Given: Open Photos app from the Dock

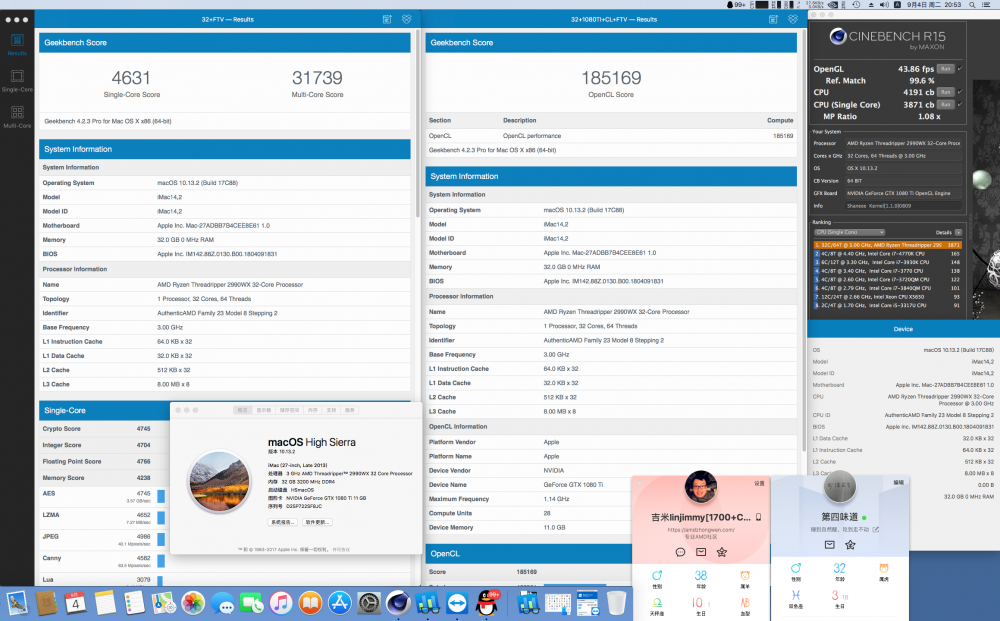Looking at the screenshot, I should pyautogui.click(x=193, y=603).
